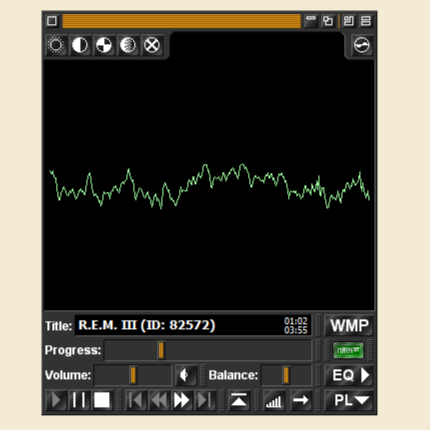The image size is (430, 430).
Task: Click the system menu box at top-left
Action: click(52, 21)
